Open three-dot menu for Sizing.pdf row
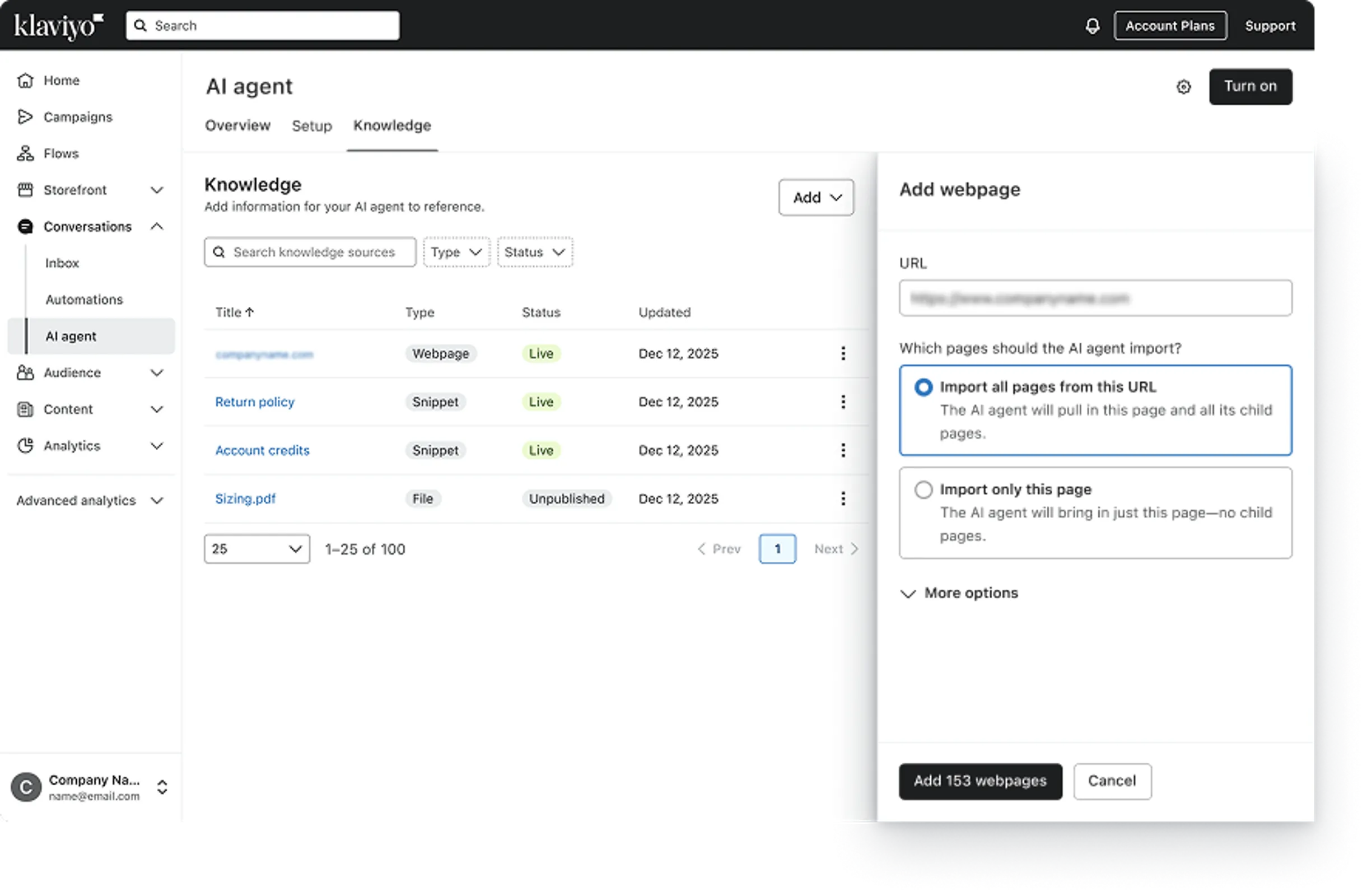 pos(843,498)
